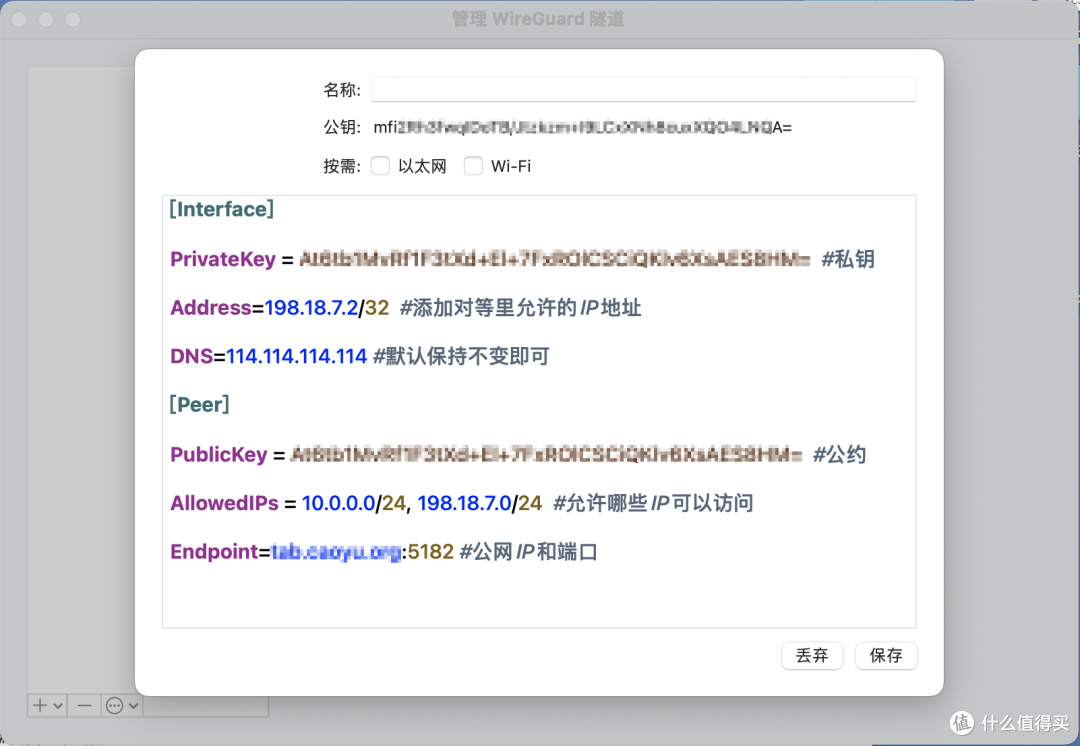Toggle the Wi-Fi on-demand checkbox

[x=473, y=166]
